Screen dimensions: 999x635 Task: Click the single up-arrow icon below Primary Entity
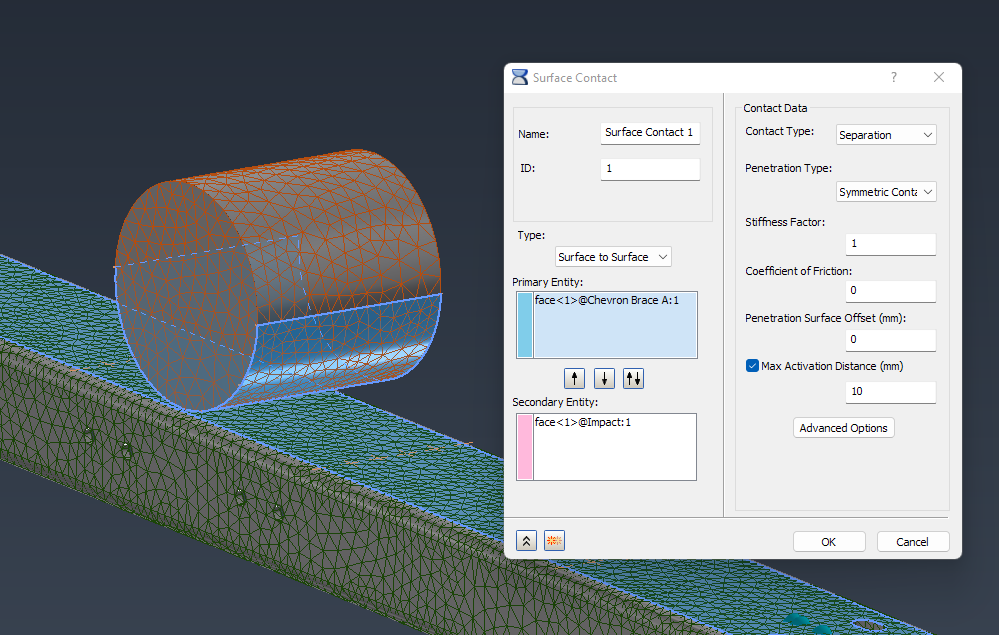click(x=574, y=378)
